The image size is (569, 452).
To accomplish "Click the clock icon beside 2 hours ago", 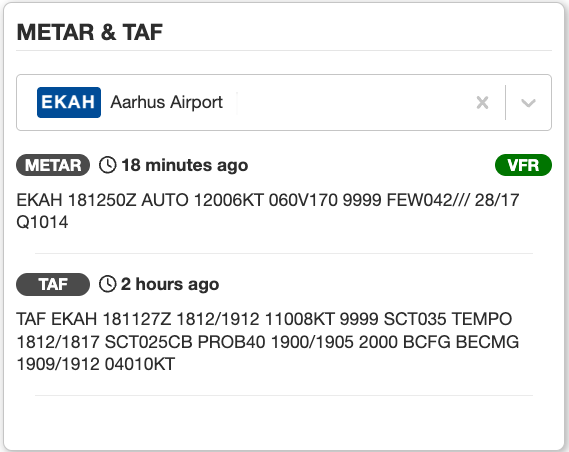I will [x=107, y=284].
